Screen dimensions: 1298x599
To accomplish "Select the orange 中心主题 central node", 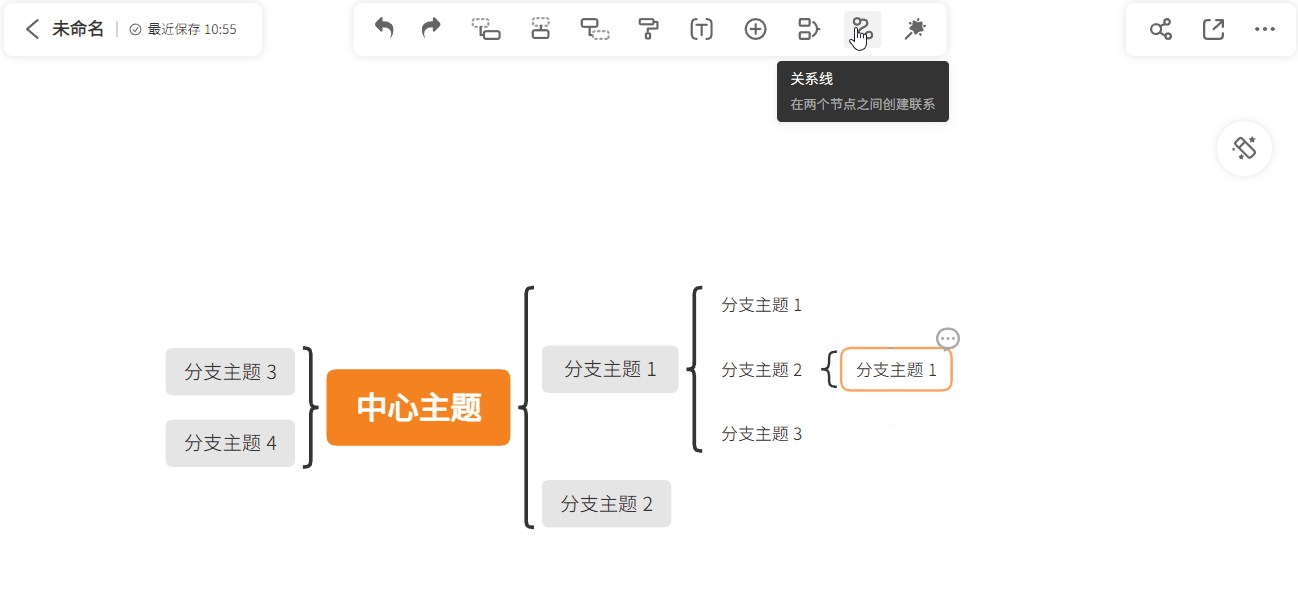I will click(418, 407).
